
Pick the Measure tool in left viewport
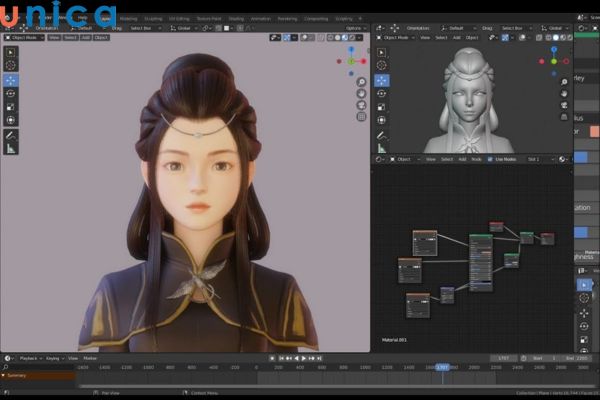11,148
